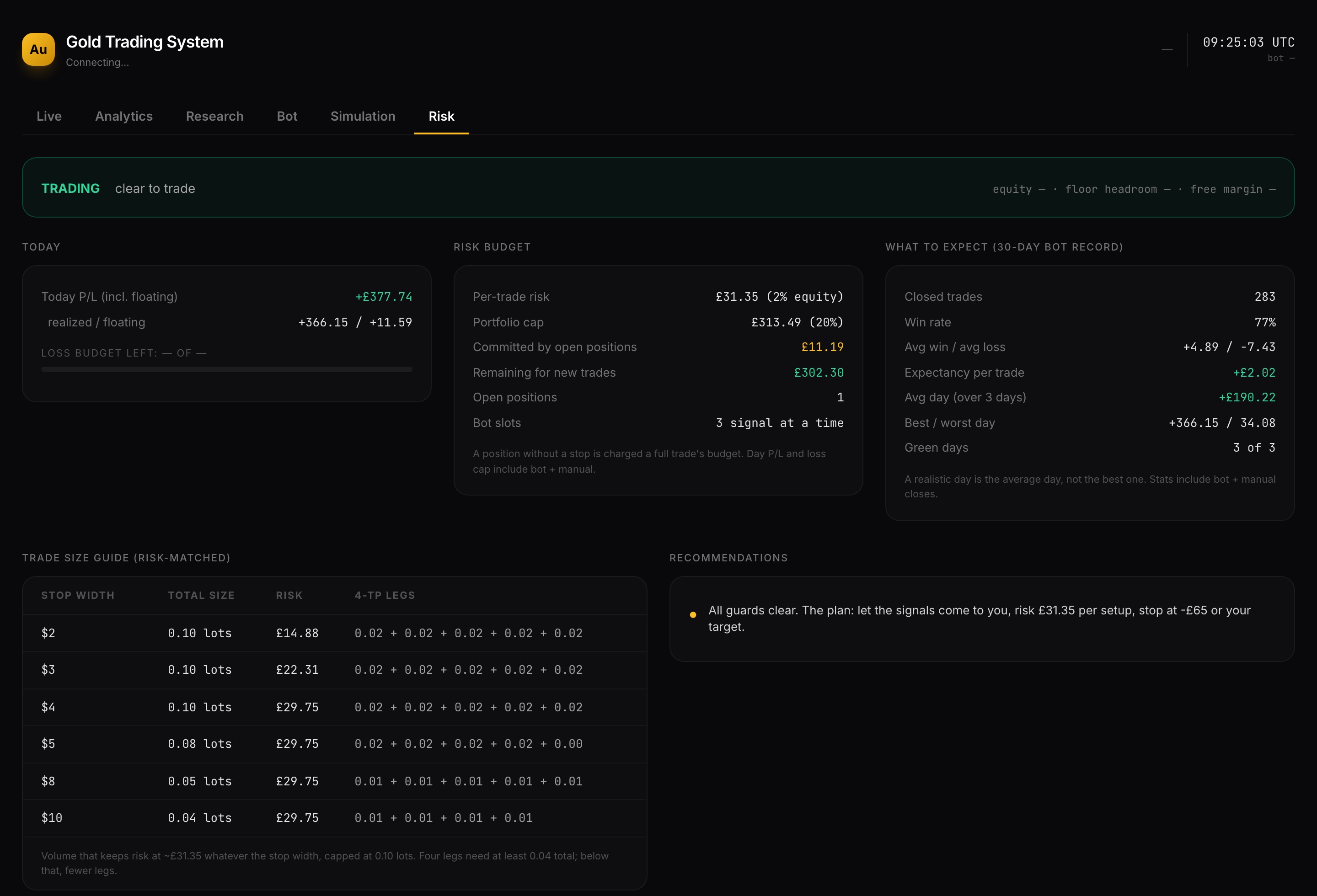The image size is (1317, 896).
Task: Select the Risk tab
Action: (x=441, y=116)
